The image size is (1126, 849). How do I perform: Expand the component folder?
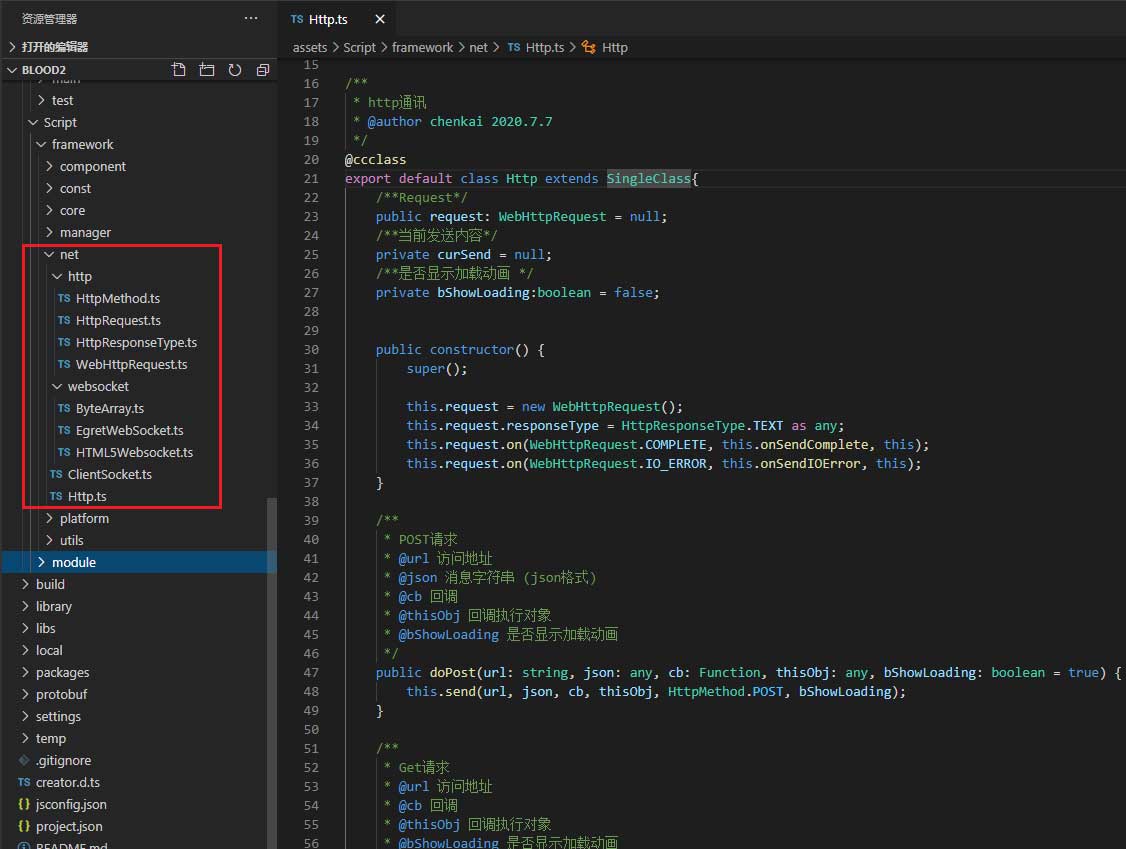tap(49, 166)
